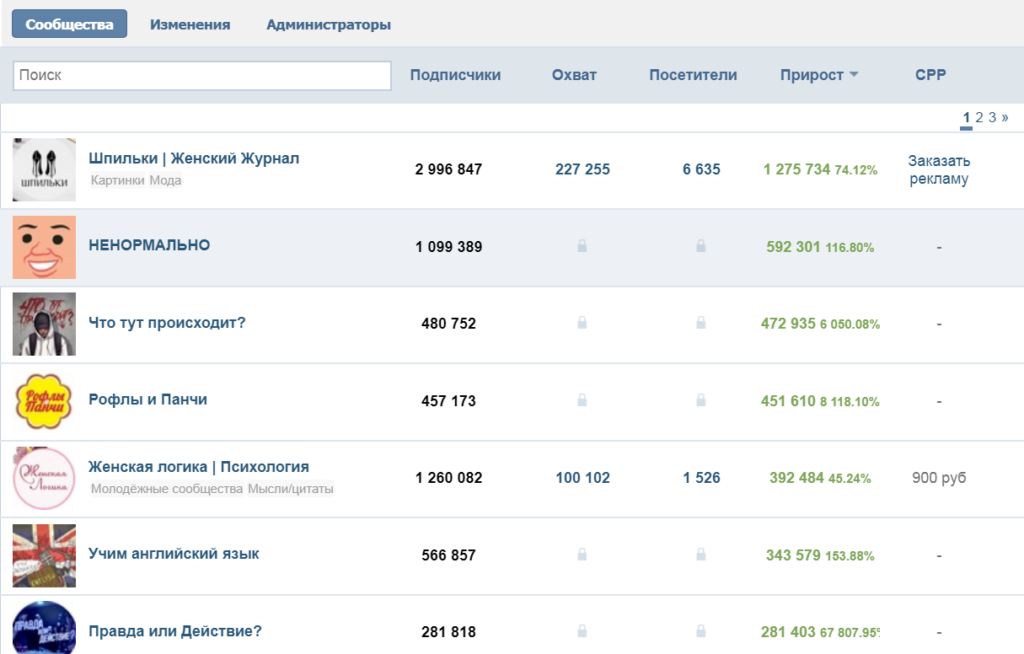
Task: Open Женская логика round avatar
Action: (44, 478)
